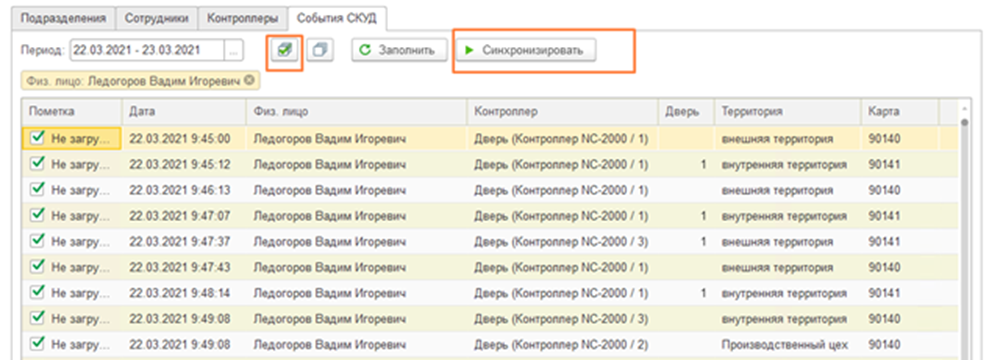Click the Период date range field
Viewport: 989px width, 360px height.
pyautogui.click(x=147, y=50)
